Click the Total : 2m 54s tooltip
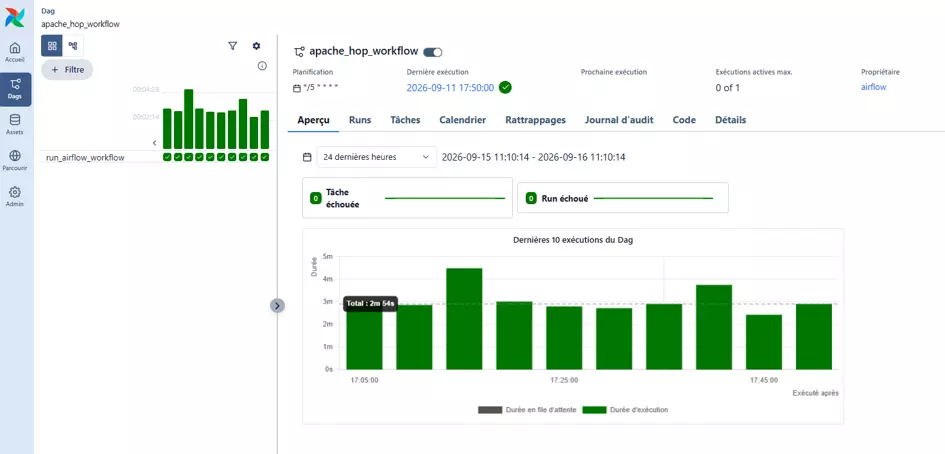 371,303
